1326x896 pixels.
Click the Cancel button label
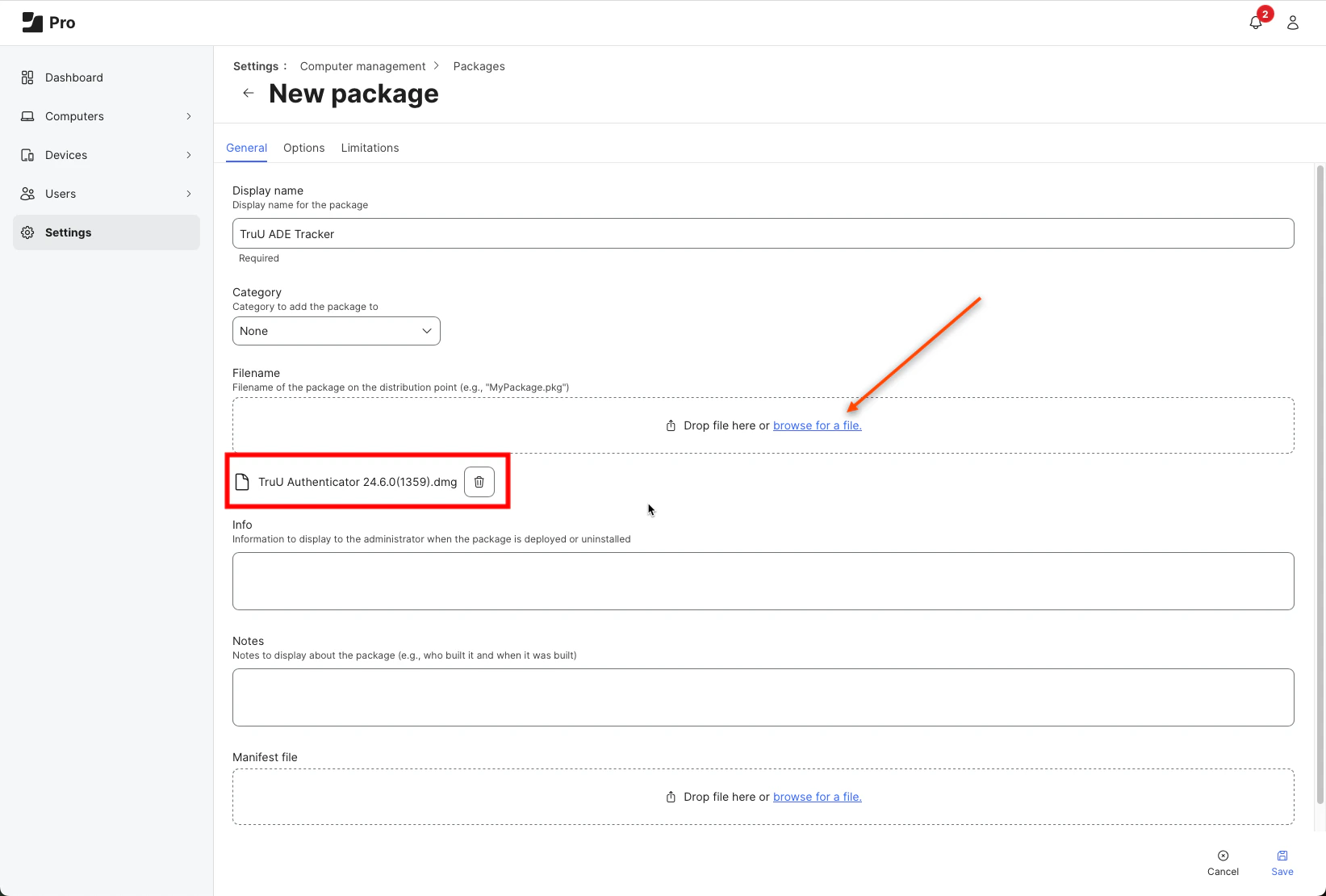click(1224, 872)
